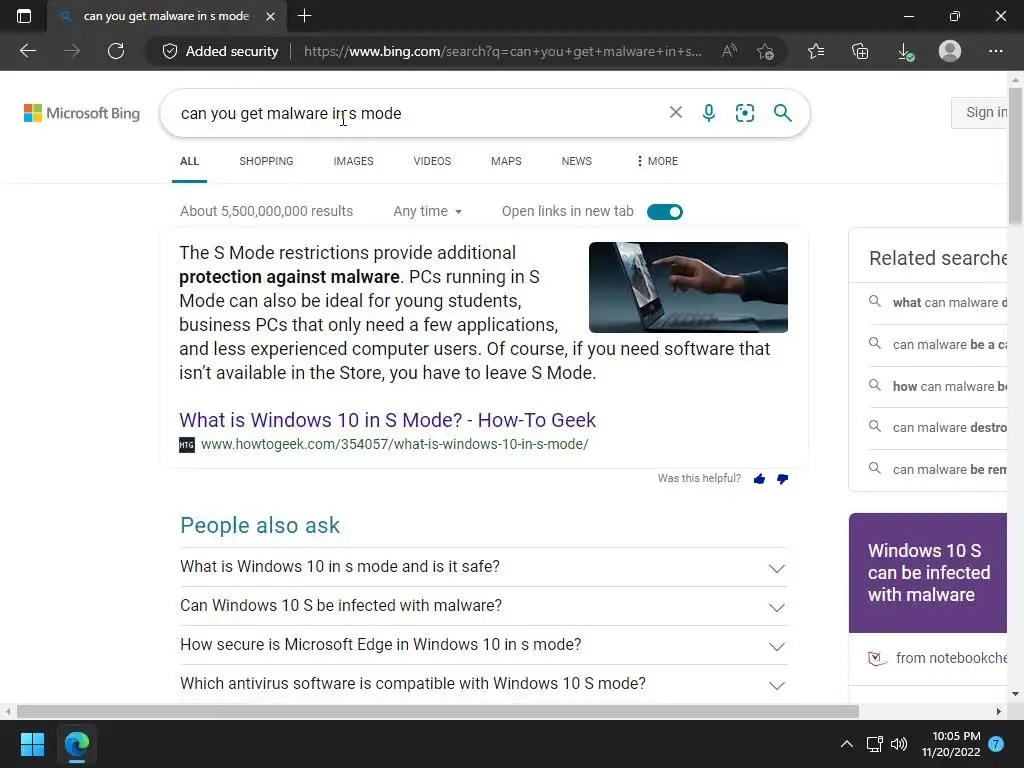Open the tab actions menu icon

pos(24,16)
